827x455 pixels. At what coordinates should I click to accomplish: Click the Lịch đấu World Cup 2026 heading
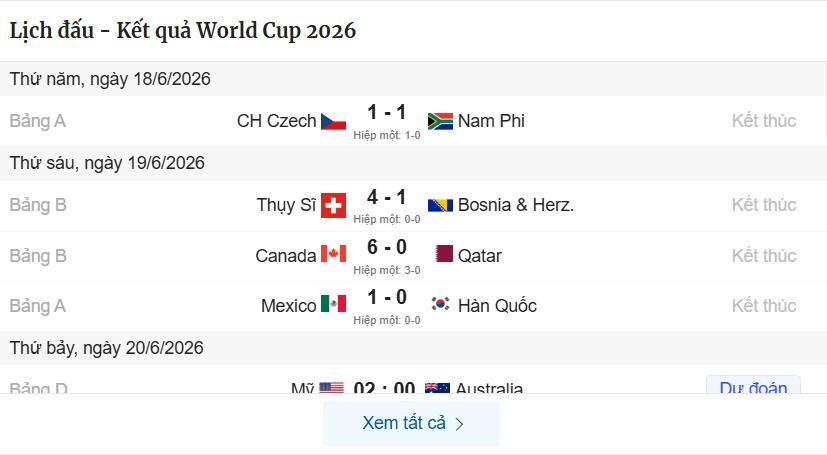click(x=182, y=31)
